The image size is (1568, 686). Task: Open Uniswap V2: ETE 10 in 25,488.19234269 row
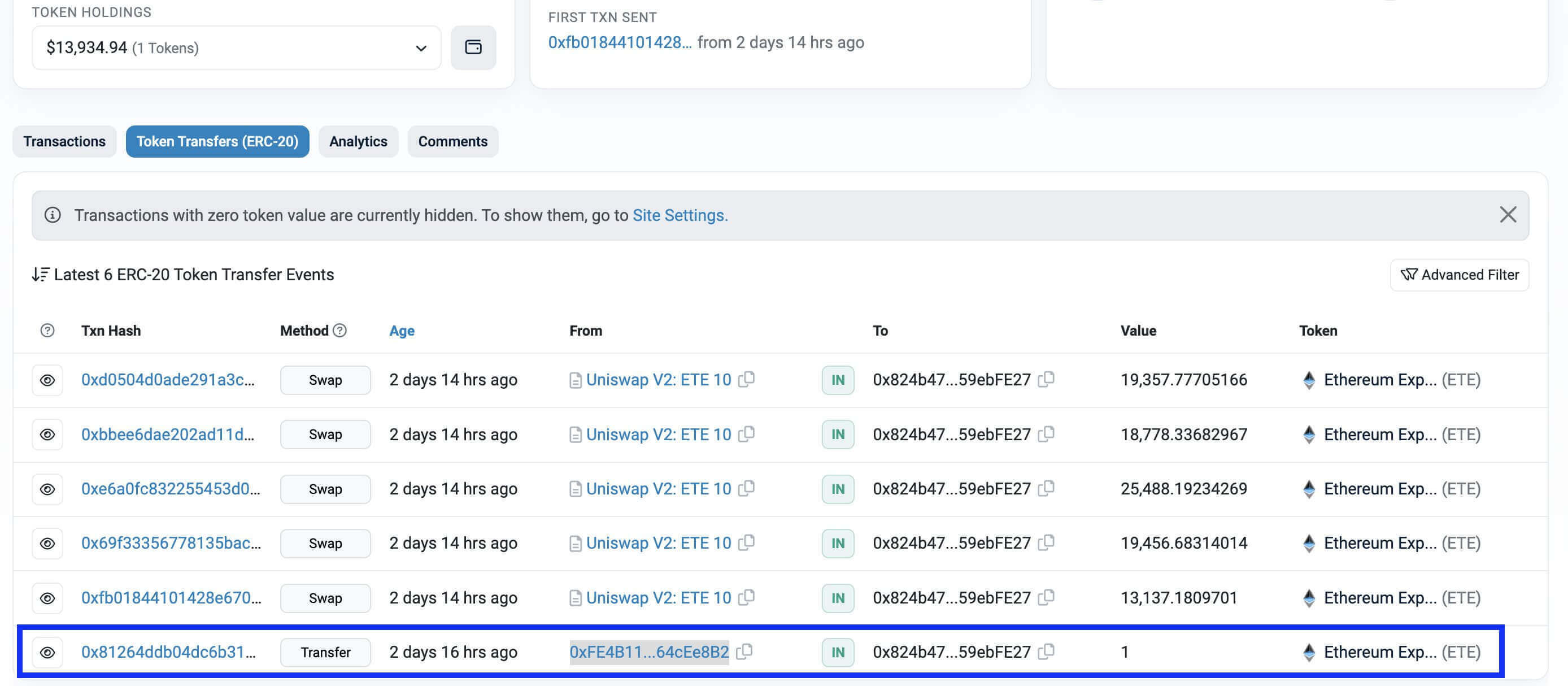point(659,489)
